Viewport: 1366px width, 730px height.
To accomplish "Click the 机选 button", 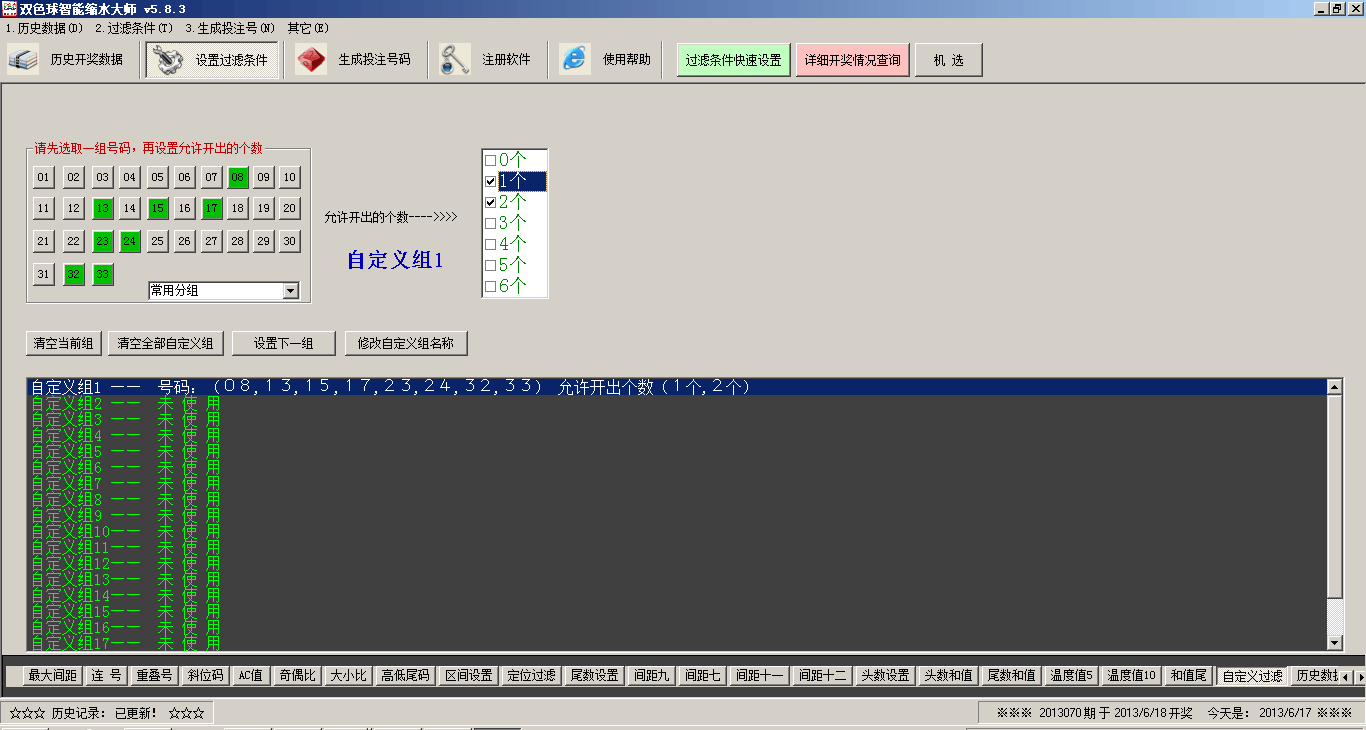I will [949, 60].
